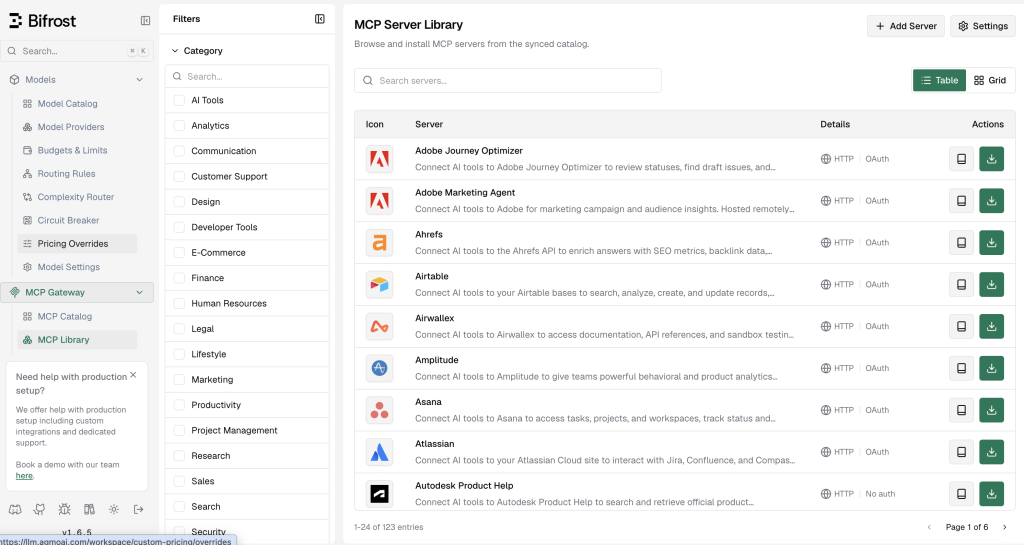Toggle light theme sun icon
The width and height of the screenshot is (1024, 545).
(x=114, y=509)
